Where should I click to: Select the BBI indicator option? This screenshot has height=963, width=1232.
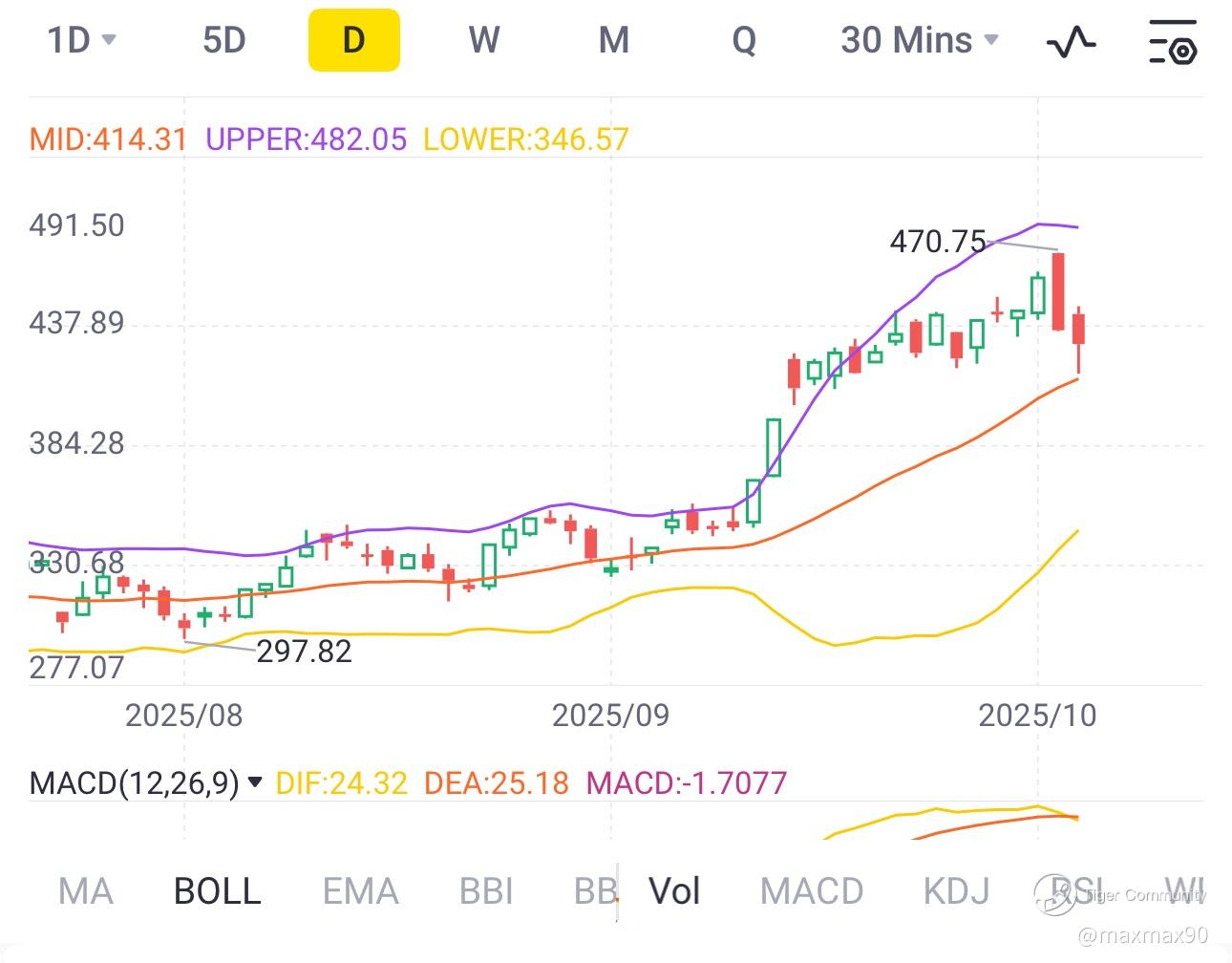(486, 891)
